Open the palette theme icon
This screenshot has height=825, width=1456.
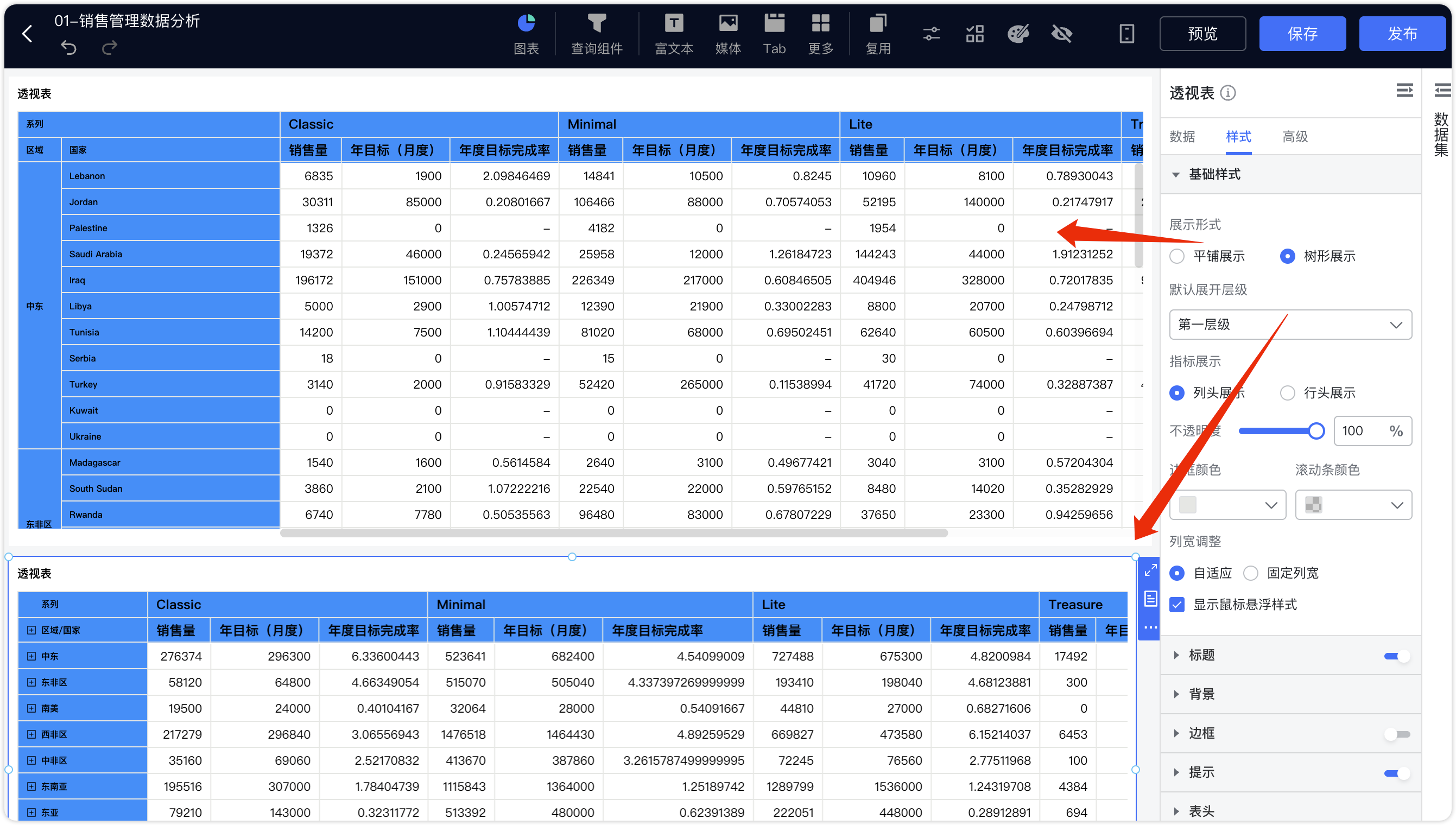tap(1018, 34)
